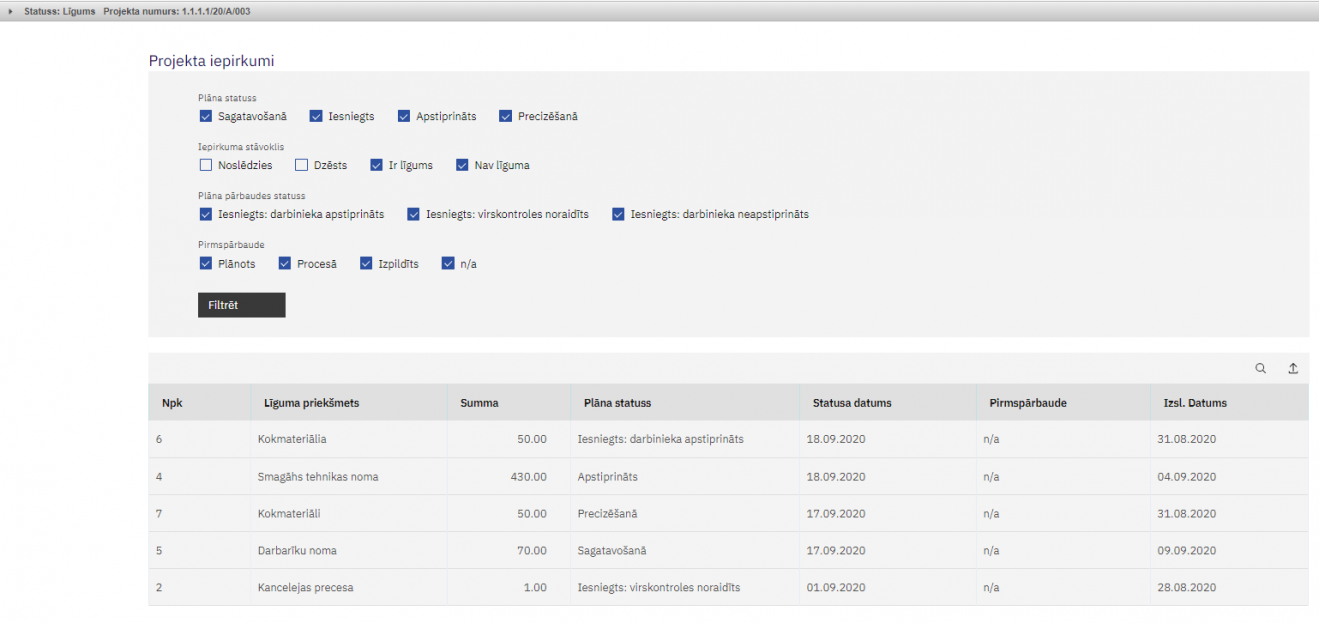Toggle the Nav līguma checkbox

click(x=462, y=165)
